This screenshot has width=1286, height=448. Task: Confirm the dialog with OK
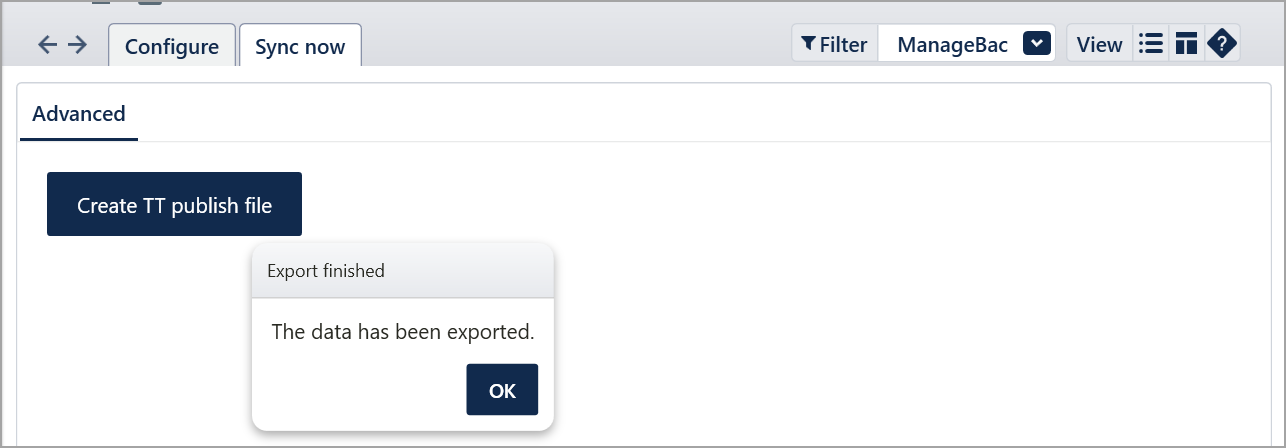tap(502, 390)
